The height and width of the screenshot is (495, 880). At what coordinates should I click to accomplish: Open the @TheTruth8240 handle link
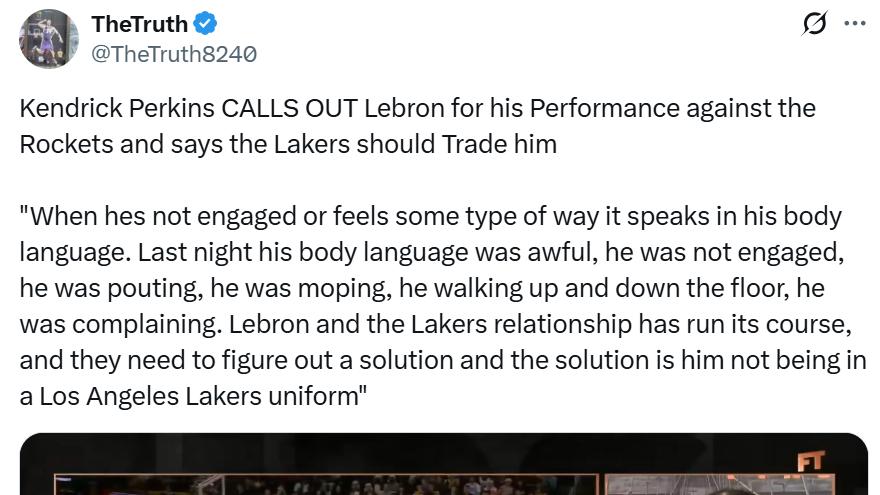pyautogui.click(x=173, y=54)
